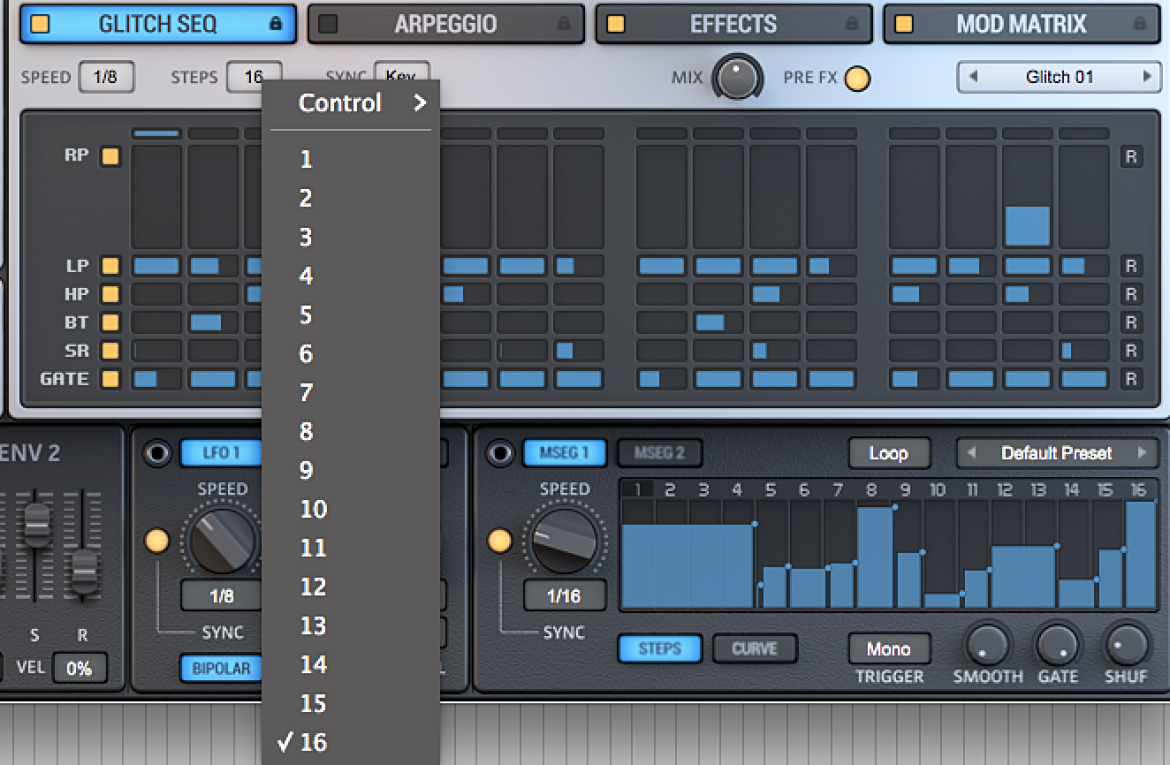Select previous MSEG Default Preset arrow

[x=972, y=452]
